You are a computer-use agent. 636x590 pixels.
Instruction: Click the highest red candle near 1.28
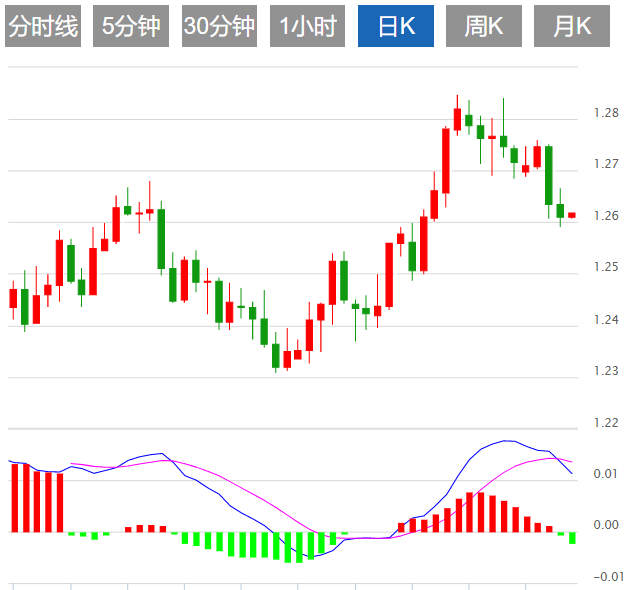pos(458,119)
